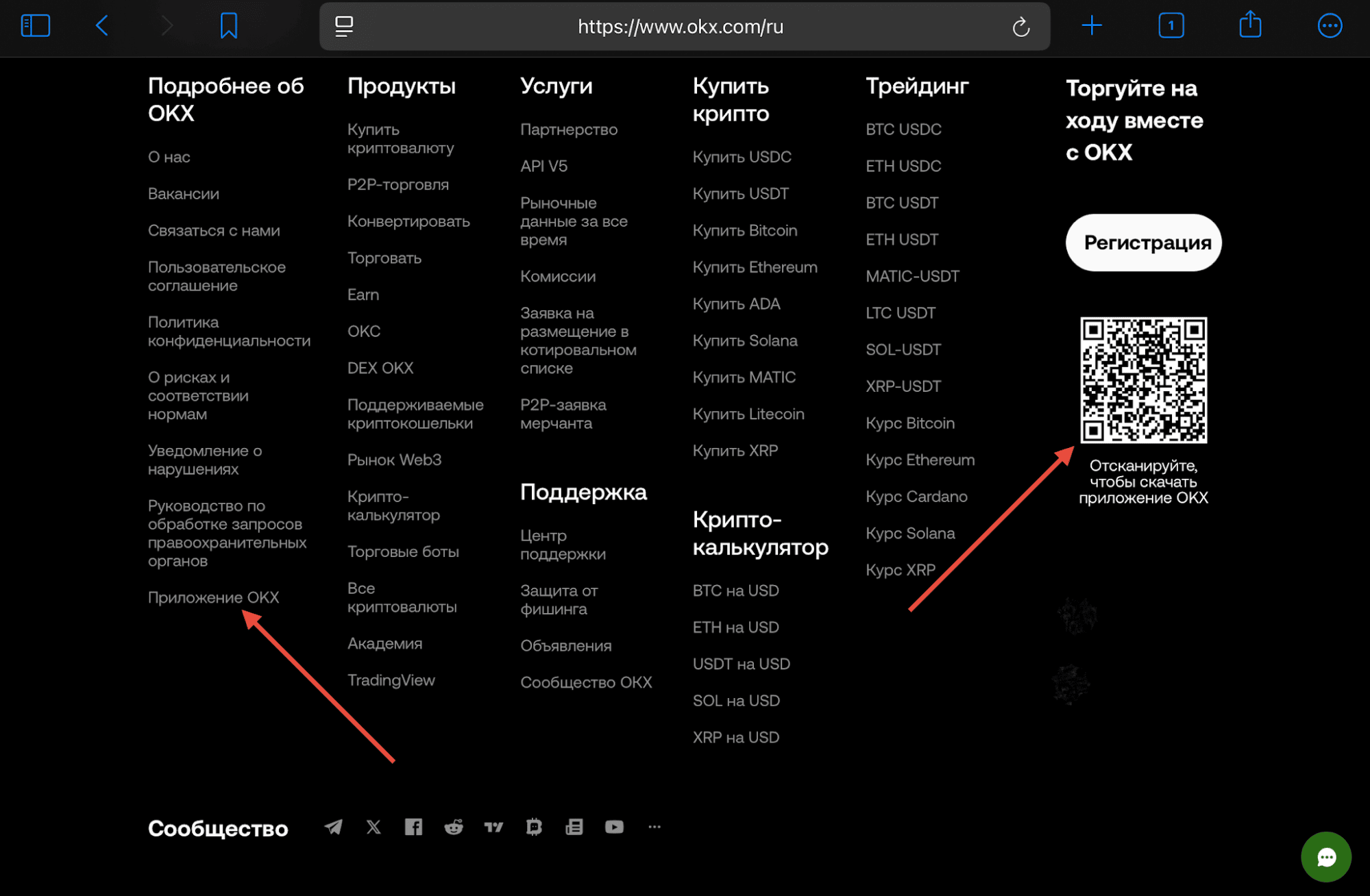Open P2P-торговля link

click(x=397, y=184)
